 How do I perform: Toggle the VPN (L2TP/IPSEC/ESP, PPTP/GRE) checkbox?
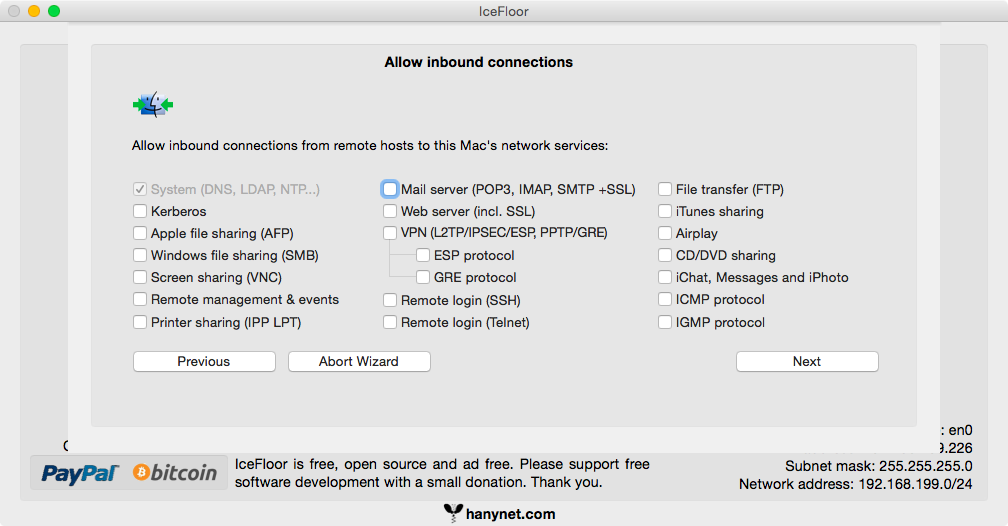point(390,233)
